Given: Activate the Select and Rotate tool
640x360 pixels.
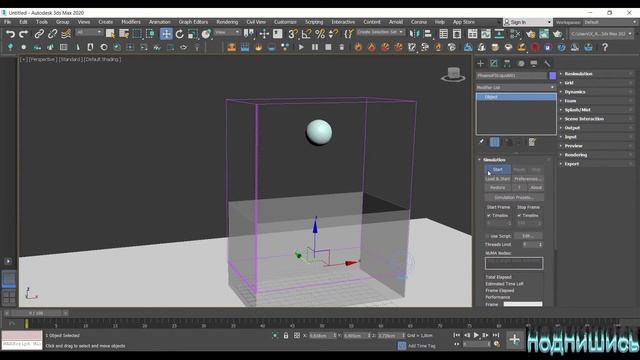Looking at the screenshot, I should coord(180,34).
